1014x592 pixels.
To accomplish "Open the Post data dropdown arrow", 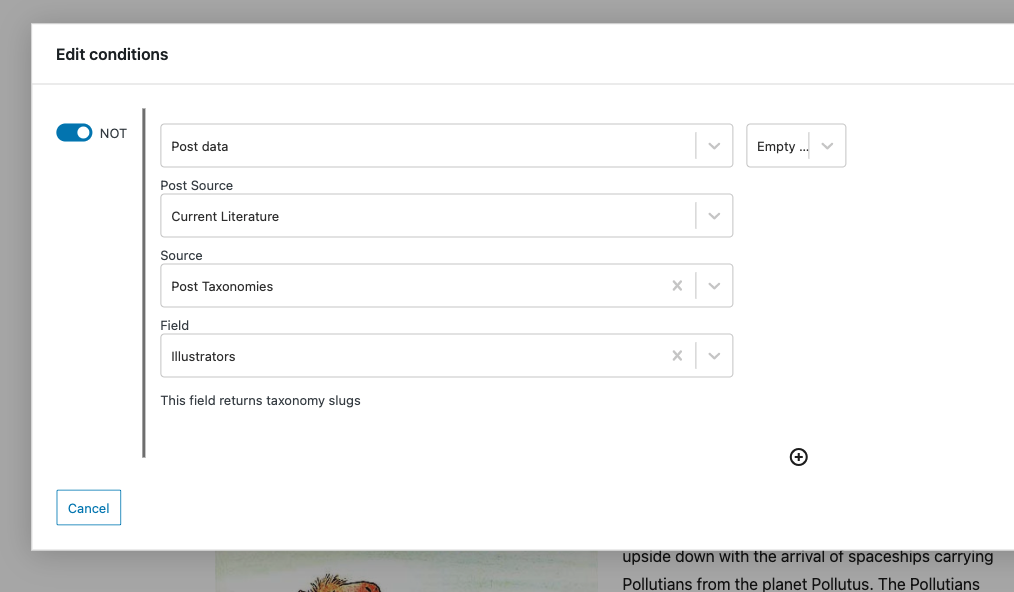I will pos(714,146).
